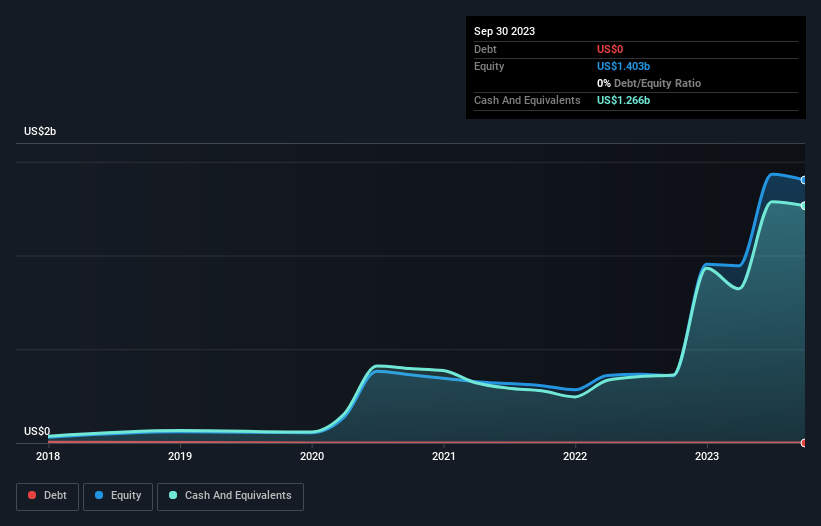Click Cash value US$1.266b in tooltip
This screenshot has width=821, height=526.
[623, 100]
